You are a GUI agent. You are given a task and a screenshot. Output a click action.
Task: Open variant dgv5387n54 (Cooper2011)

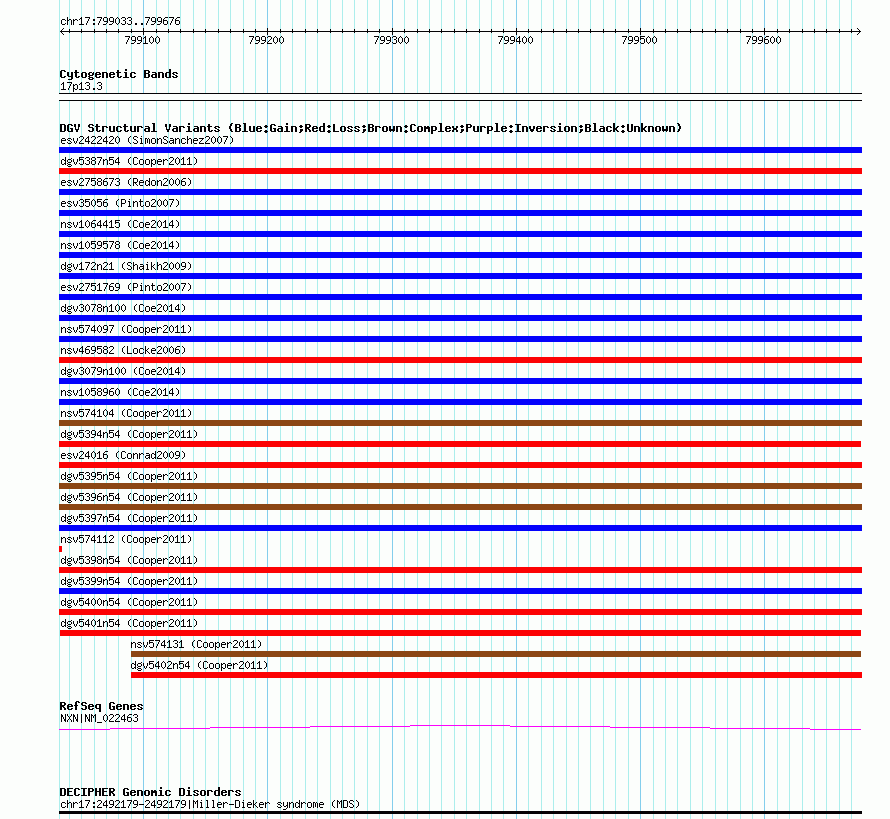click(129, 161)
